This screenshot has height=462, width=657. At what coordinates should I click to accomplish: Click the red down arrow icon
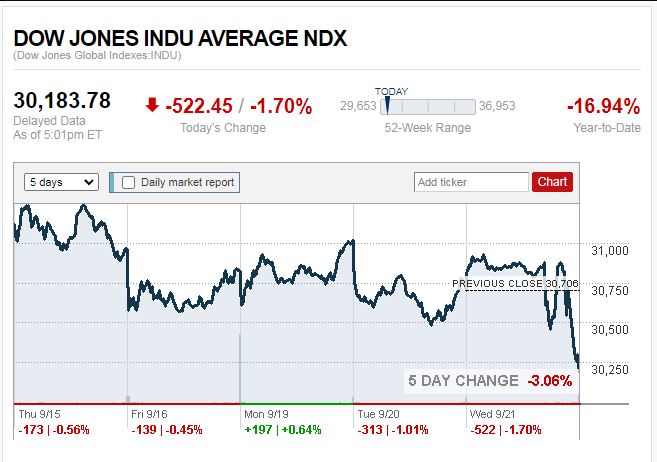coord(151,104)
